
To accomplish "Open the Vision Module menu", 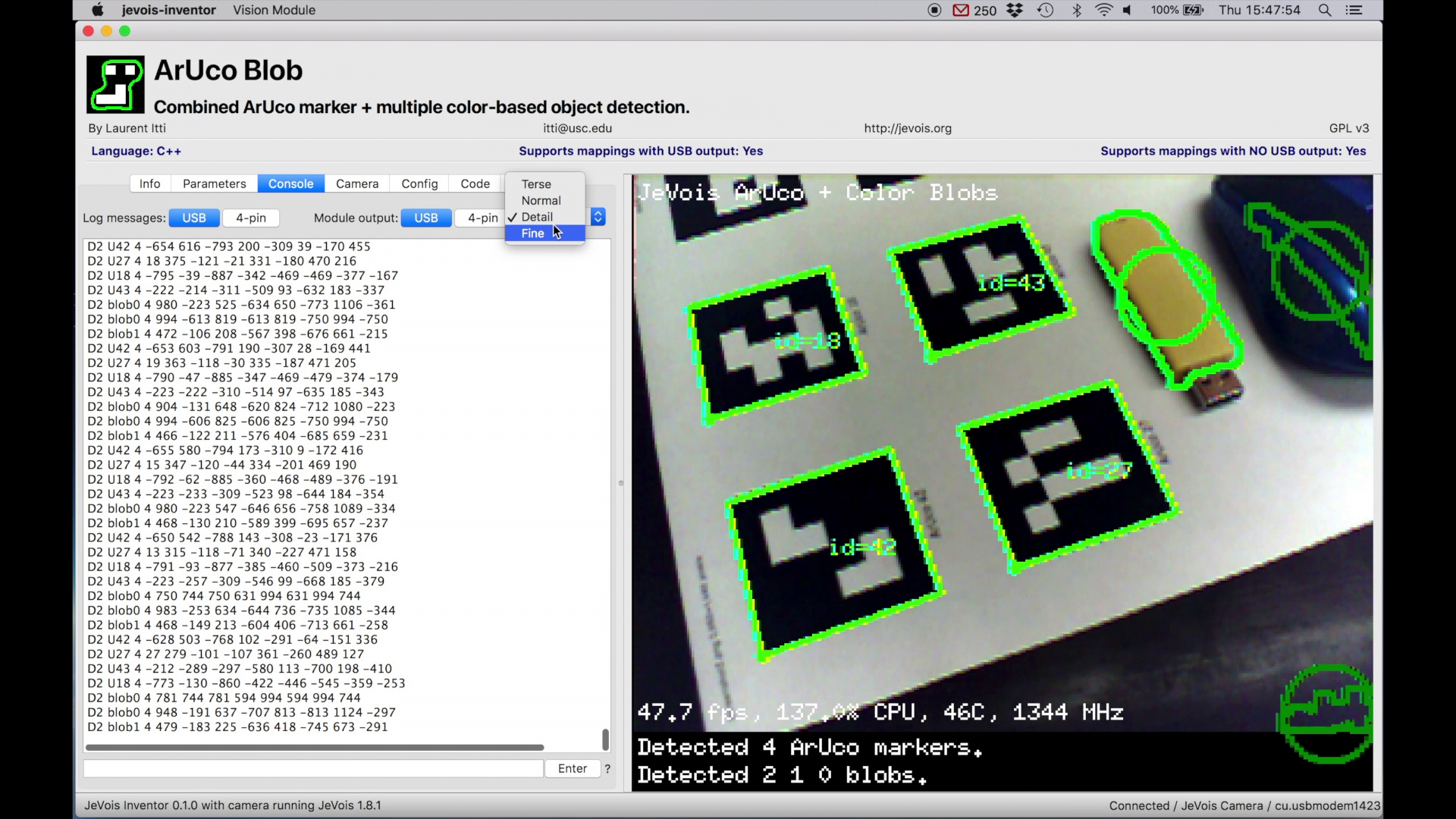I will (275, 10).
